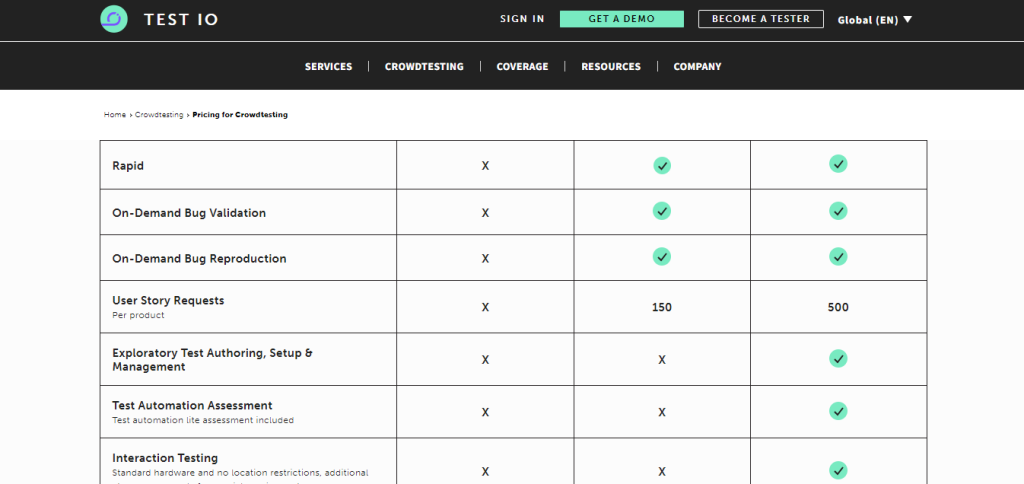
Task: Click Exploratory Test Authoring row checkmark icon
Action: [839, 359]
